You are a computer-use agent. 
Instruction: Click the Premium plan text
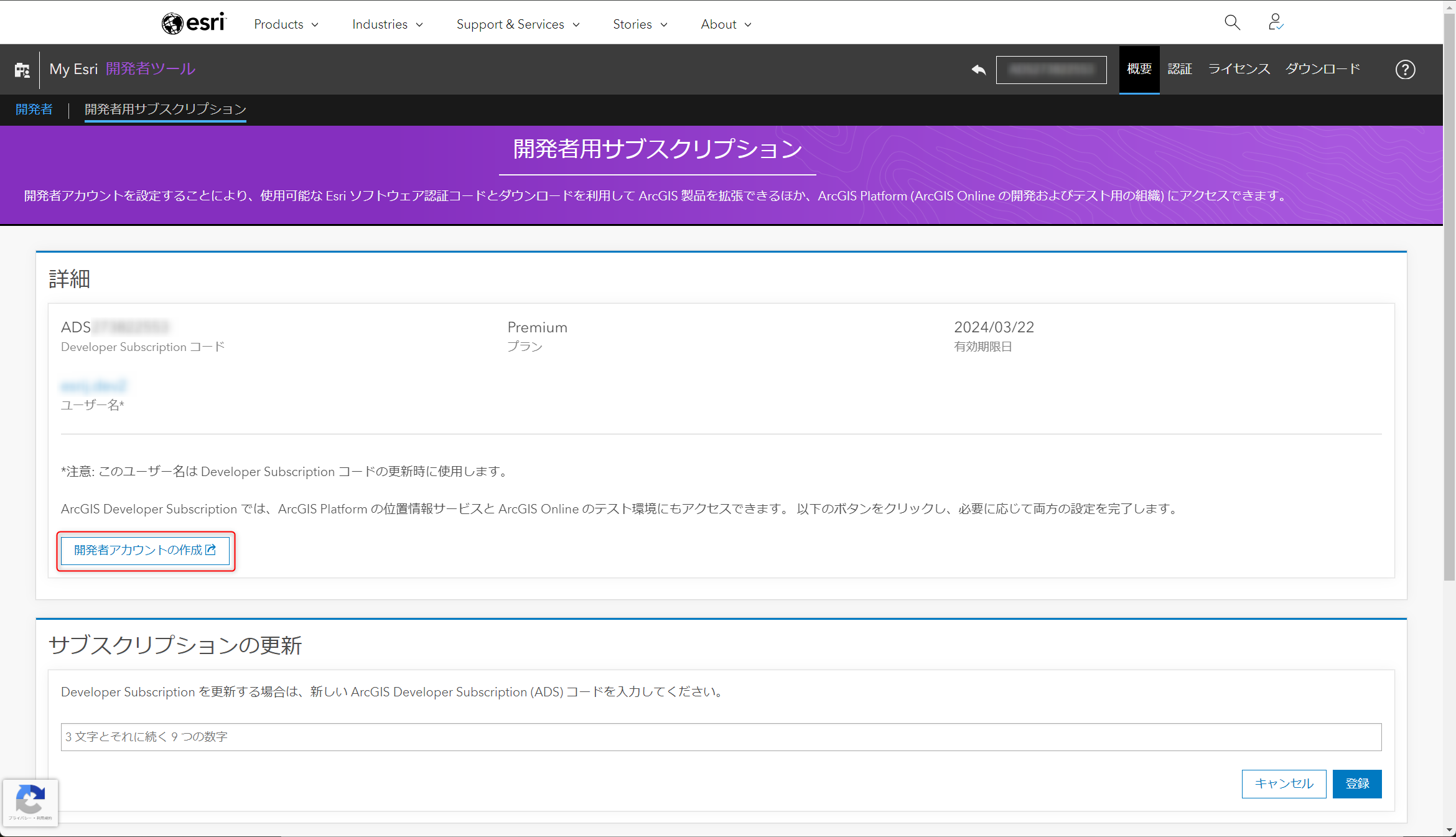pyautogui.click(x=538, y=327)
